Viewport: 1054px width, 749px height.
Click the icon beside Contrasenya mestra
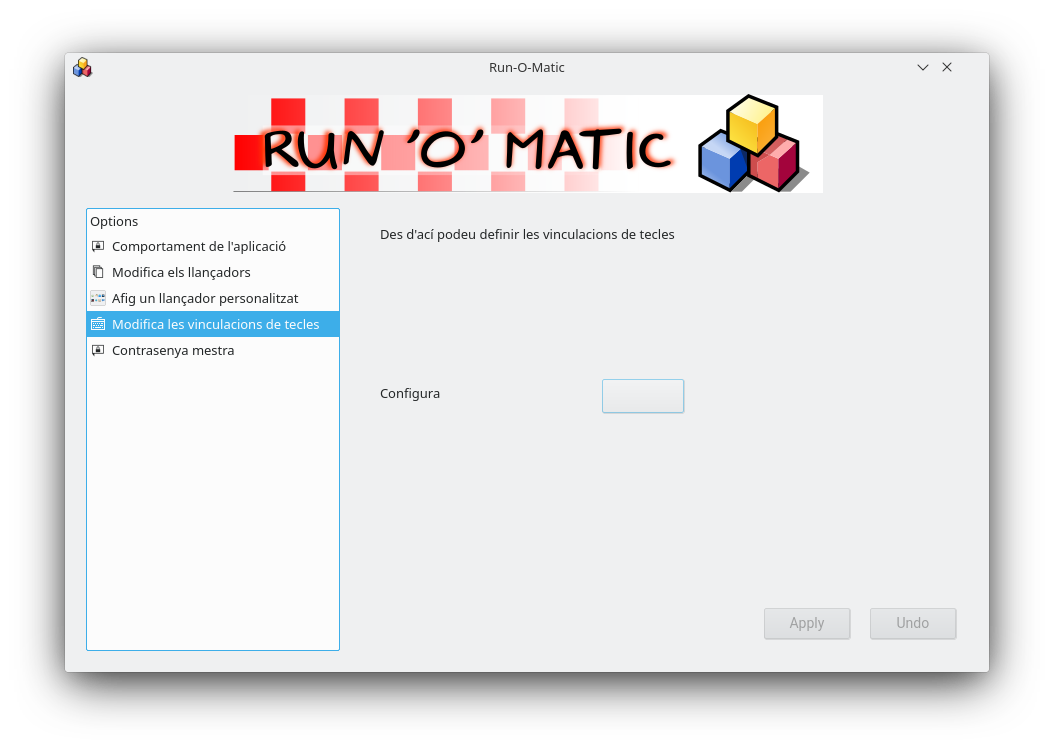point(98,350)
